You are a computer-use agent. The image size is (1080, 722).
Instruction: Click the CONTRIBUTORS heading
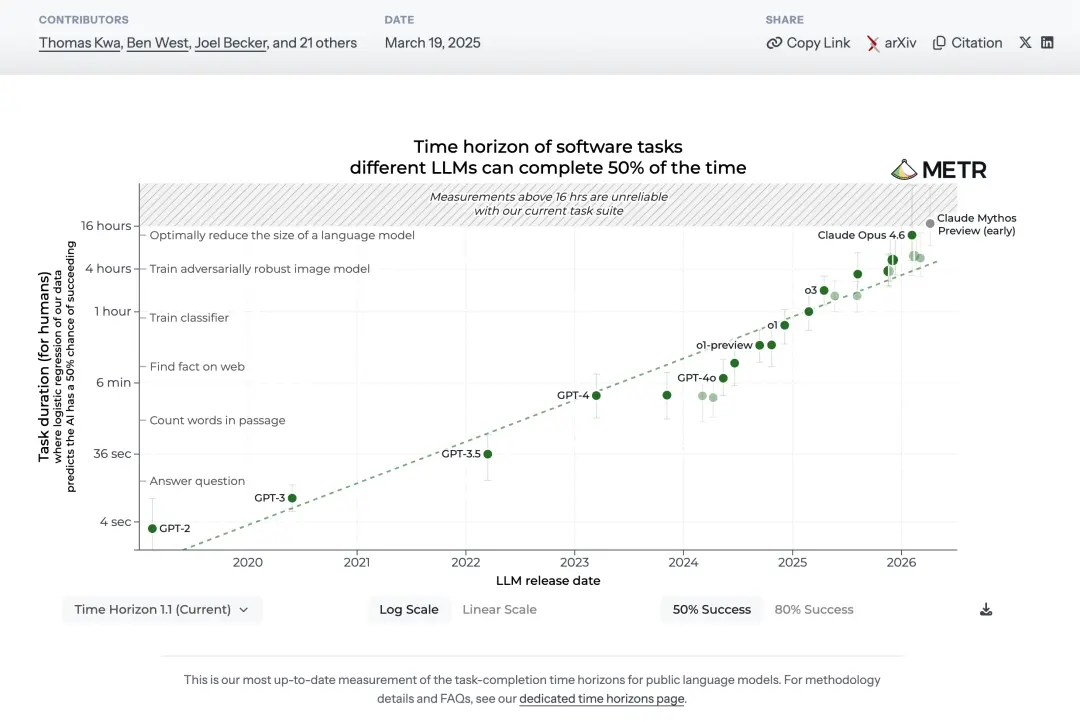83,20
